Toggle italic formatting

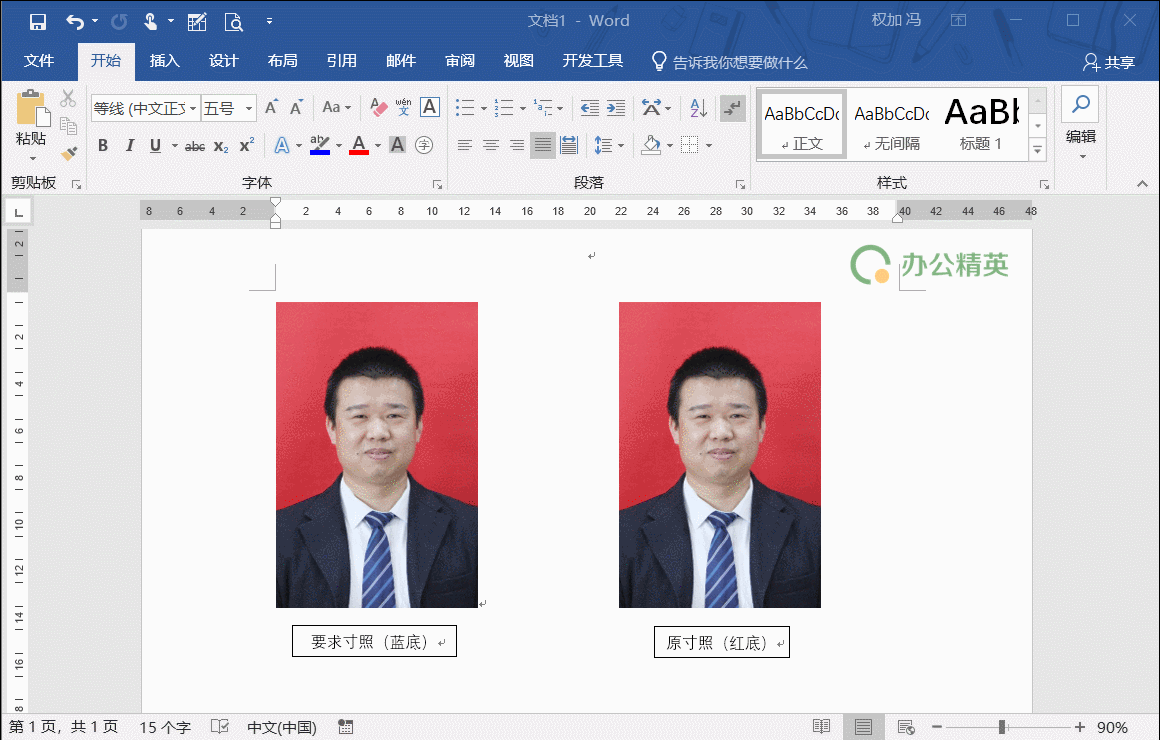tap(131, 145)
